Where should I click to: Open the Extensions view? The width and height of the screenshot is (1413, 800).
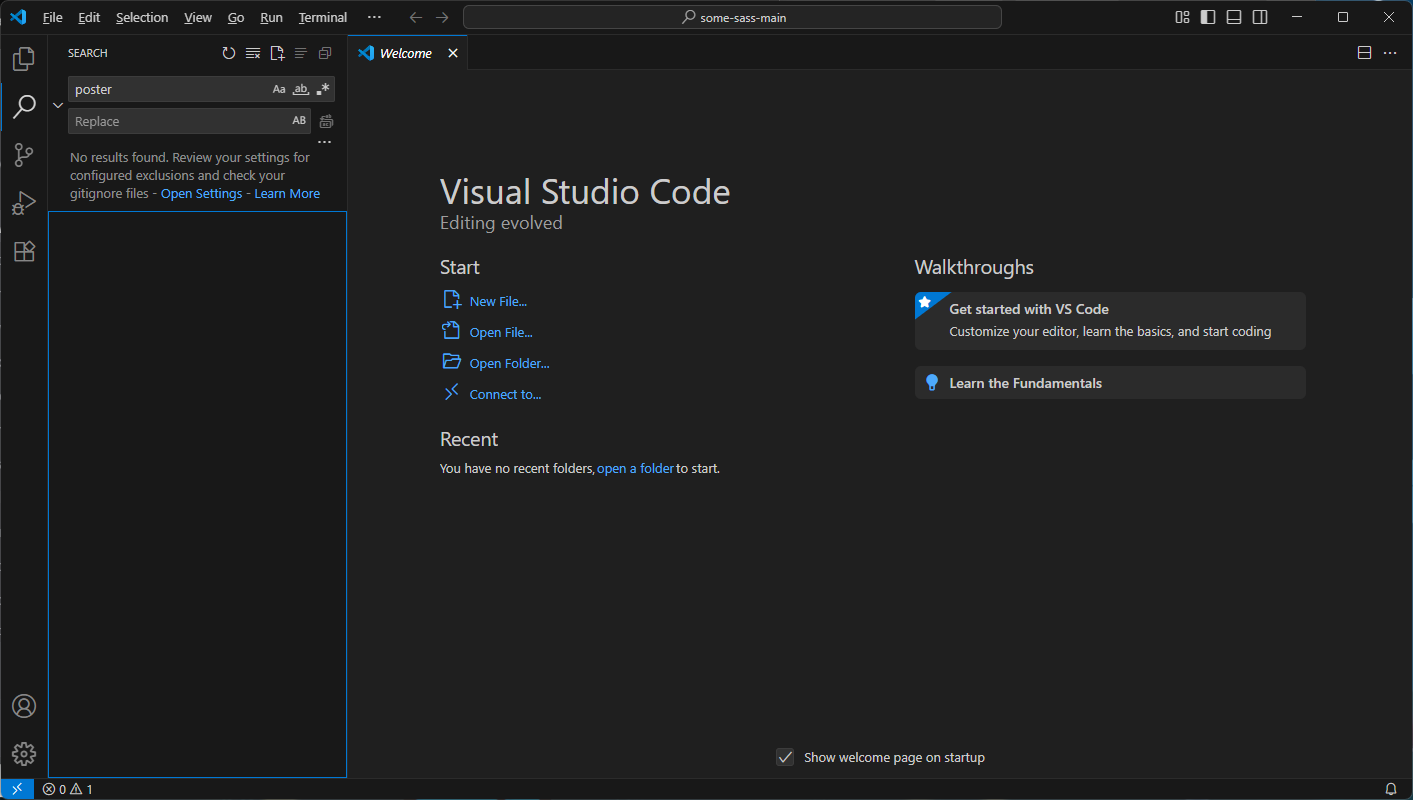click(x=24, y=251)
